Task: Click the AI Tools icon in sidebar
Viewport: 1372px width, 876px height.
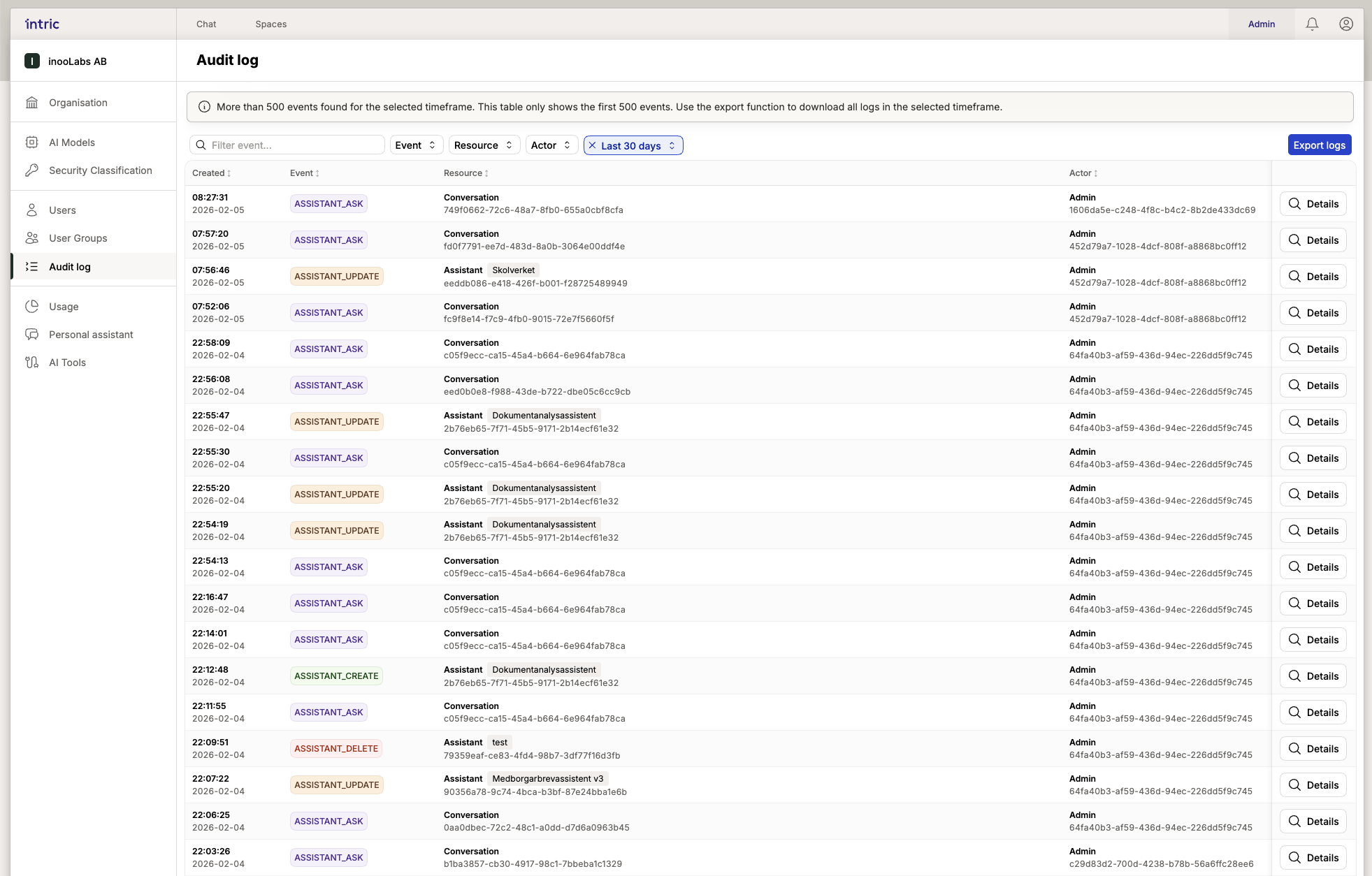Action: [x=32, y=363]
